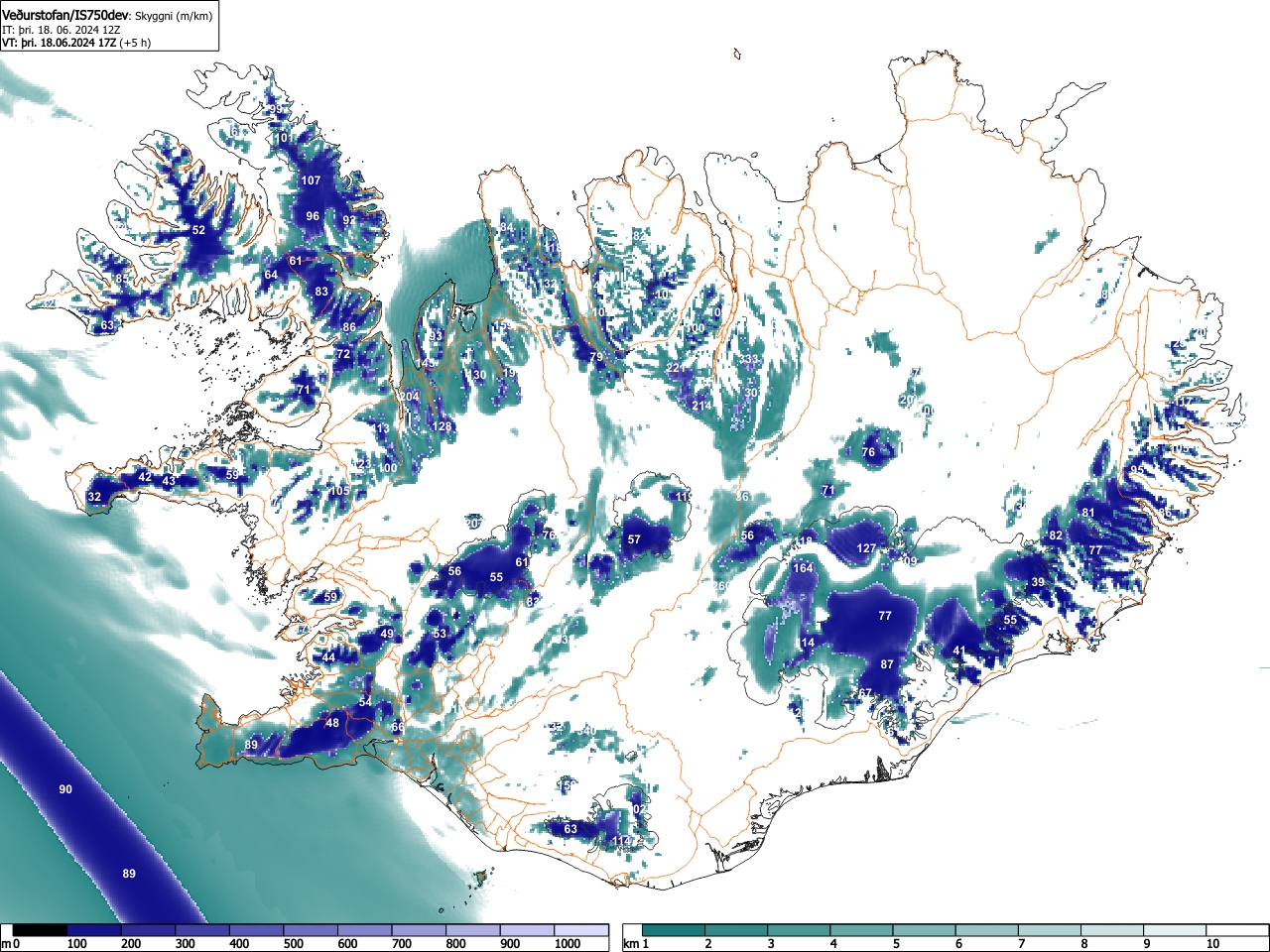Click the 57 visibility value on the map
This screenshot has height=952, width=1270.
tap(634, 540)
